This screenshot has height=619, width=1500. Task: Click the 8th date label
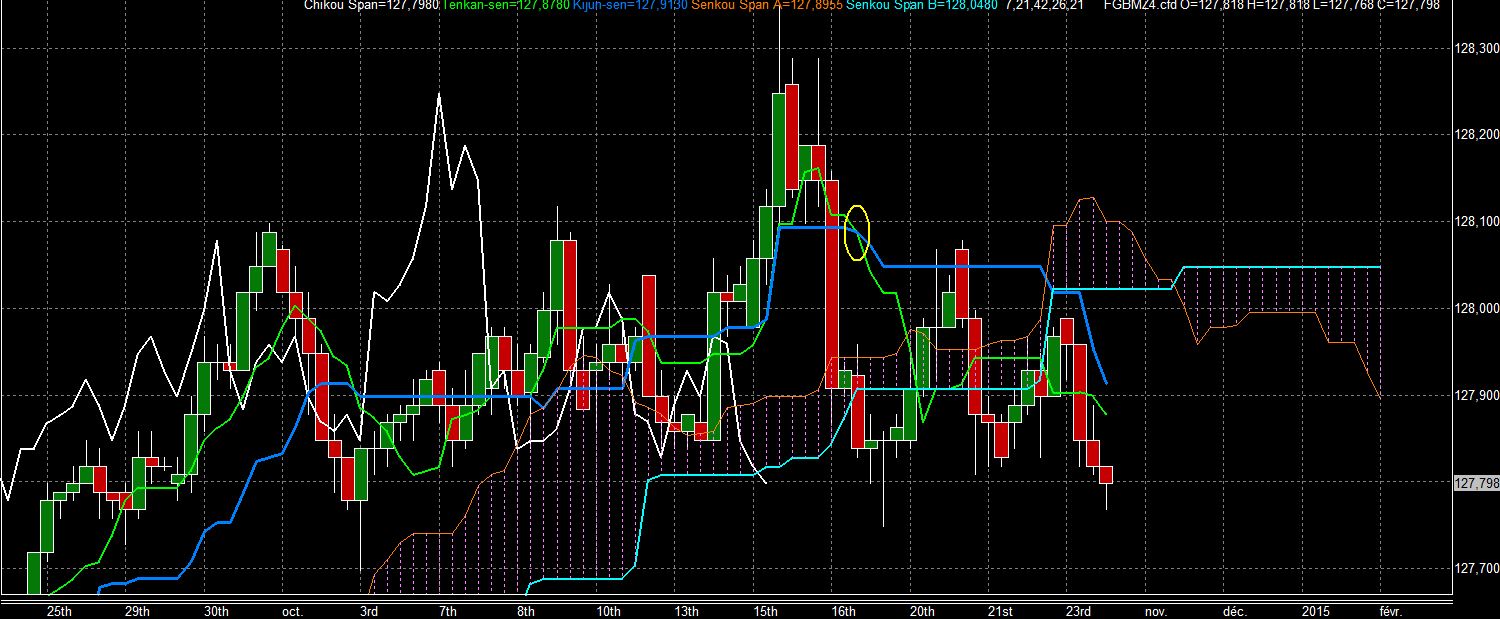526,610
